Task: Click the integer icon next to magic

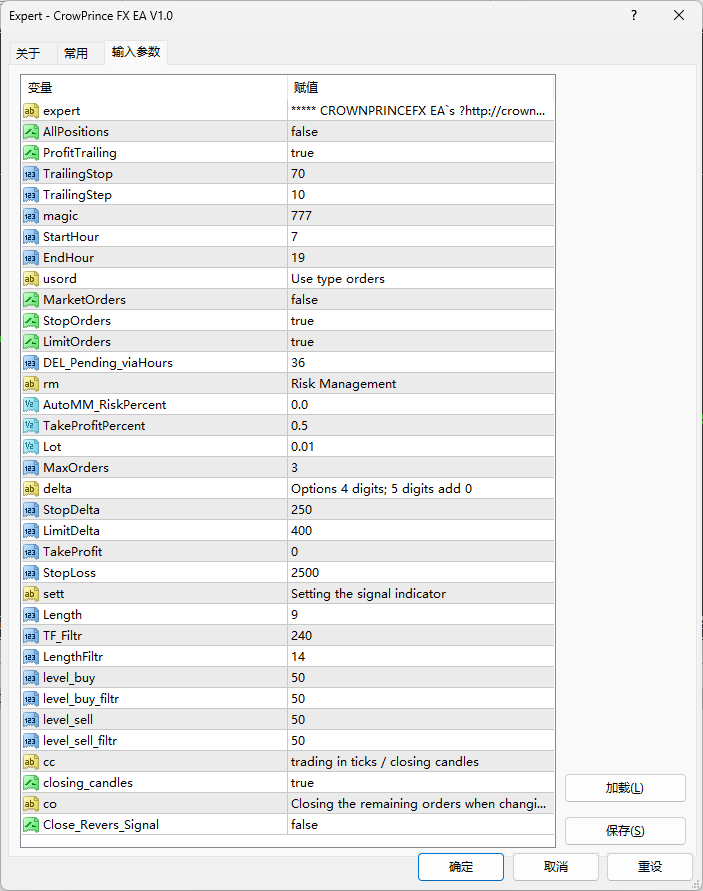Action: click(x=31, y=216)
